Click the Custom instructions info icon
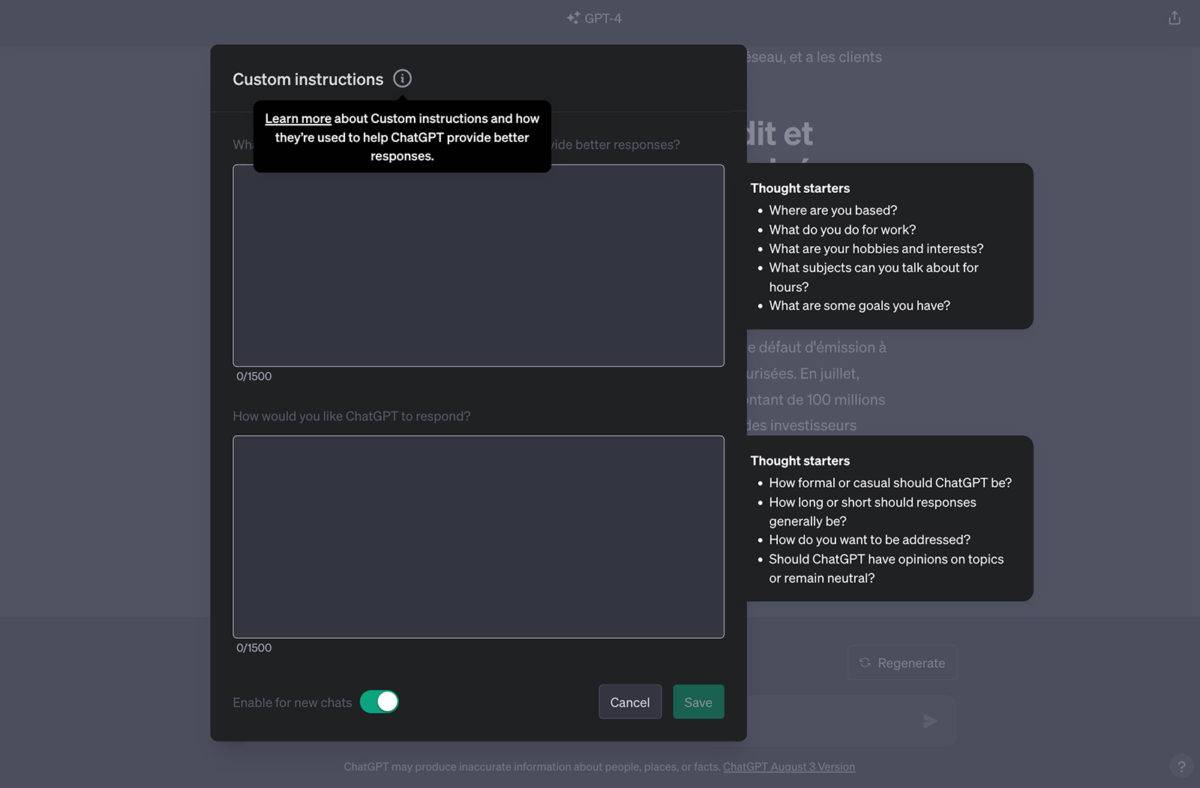 (402, 78)
